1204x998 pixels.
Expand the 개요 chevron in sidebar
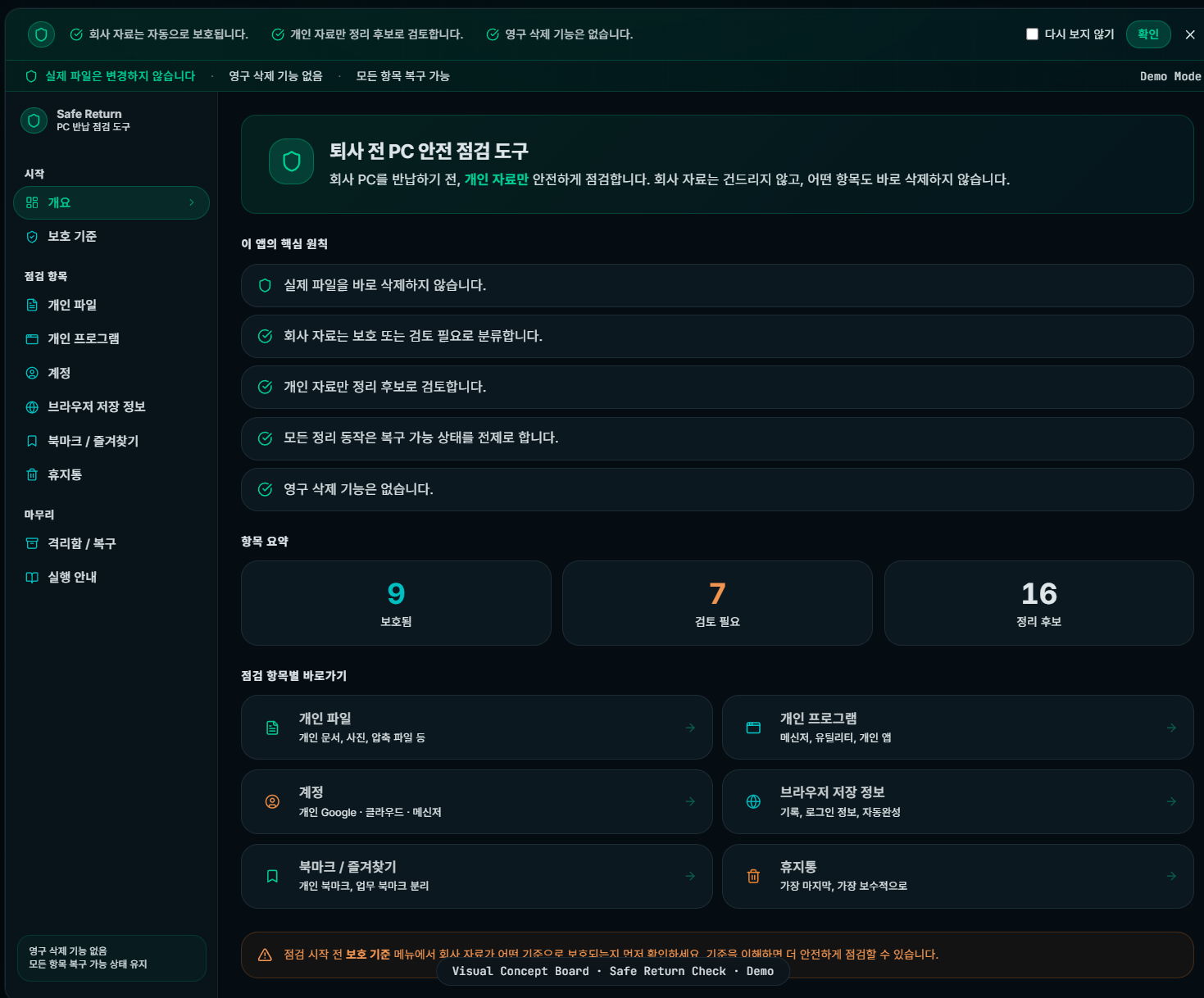[192, 202]
